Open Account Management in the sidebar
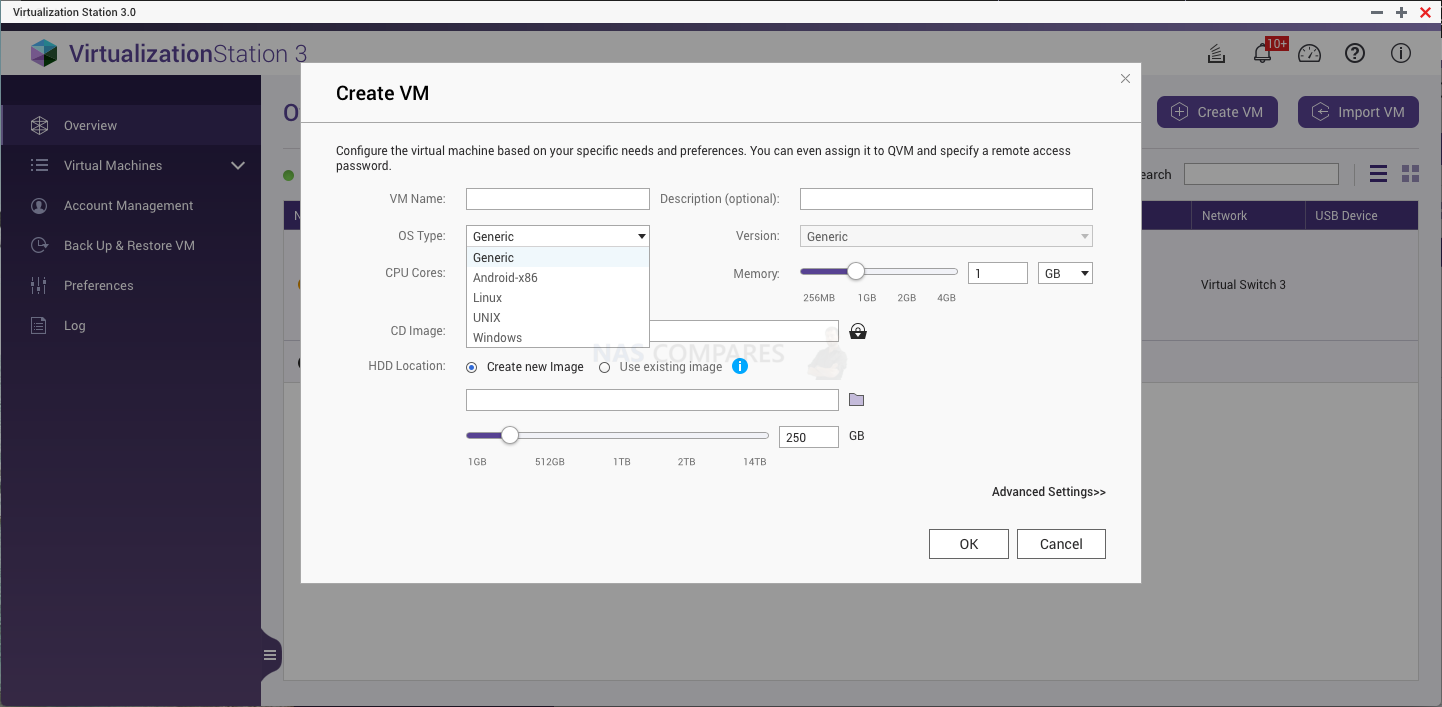This screenshot has height=707, width=1442. (x=130, y=206)
